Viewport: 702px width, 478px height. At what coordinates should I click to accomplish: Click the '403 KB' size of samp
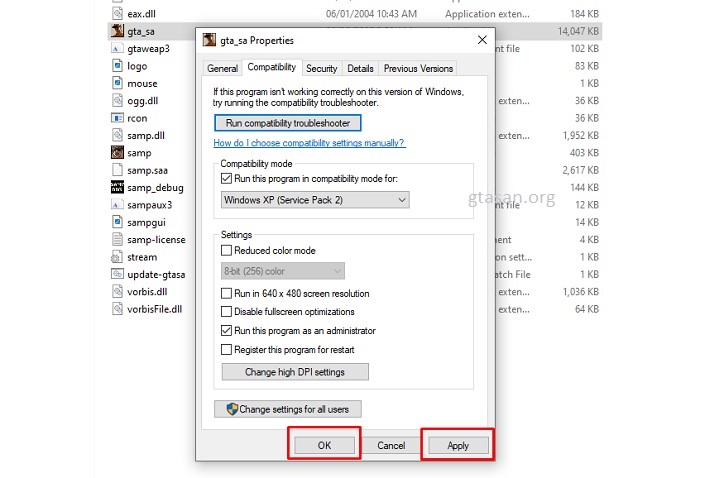pyautogui.click(x=584, y=153)
